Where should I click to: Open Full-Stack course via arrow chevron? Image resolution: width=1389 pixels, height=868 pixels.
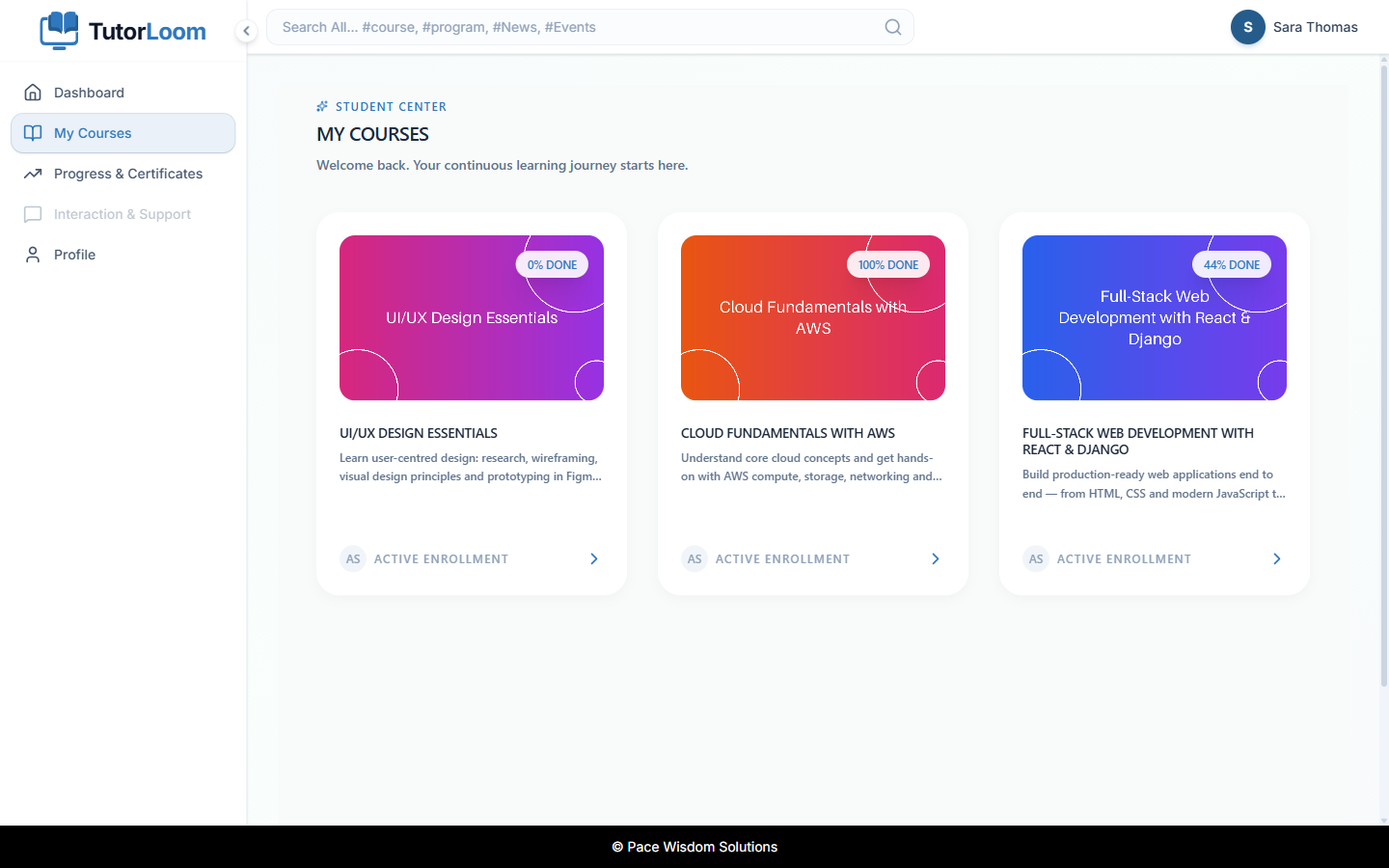click(x=1277, y=559)
